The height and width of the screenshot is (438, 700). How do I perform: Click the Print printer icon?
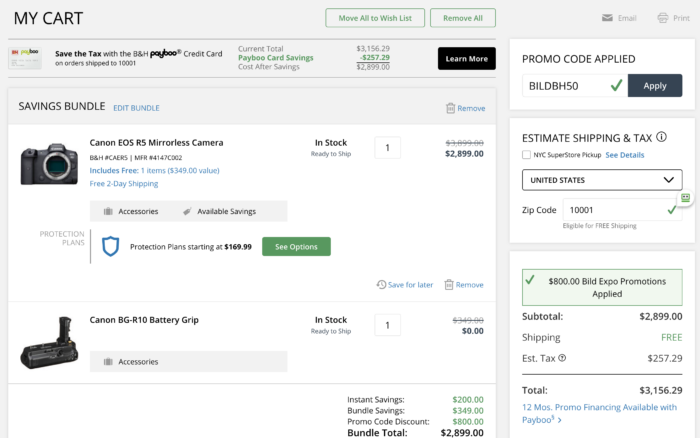pos(662,18)
